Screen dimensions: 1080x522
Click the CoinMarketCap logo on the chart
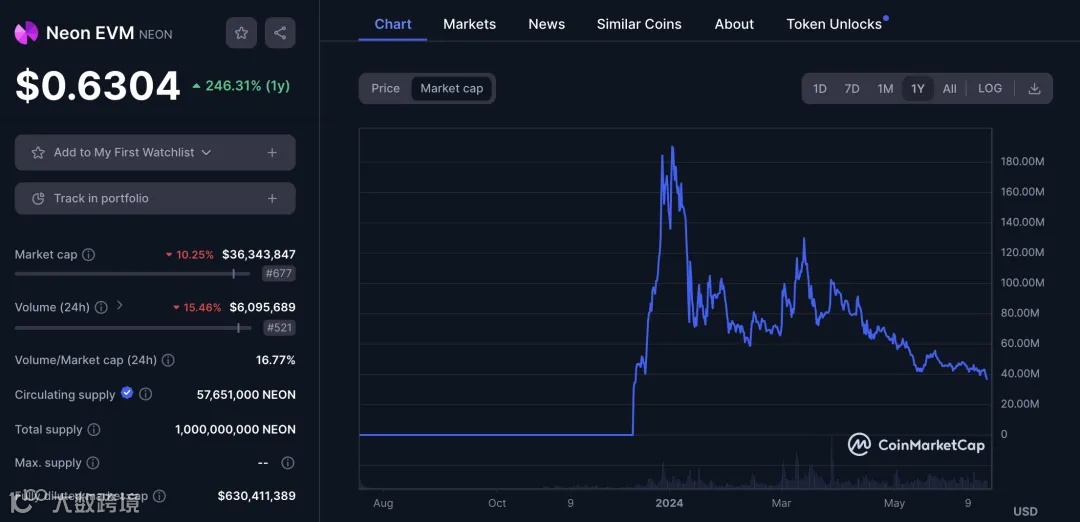point(916,445)
